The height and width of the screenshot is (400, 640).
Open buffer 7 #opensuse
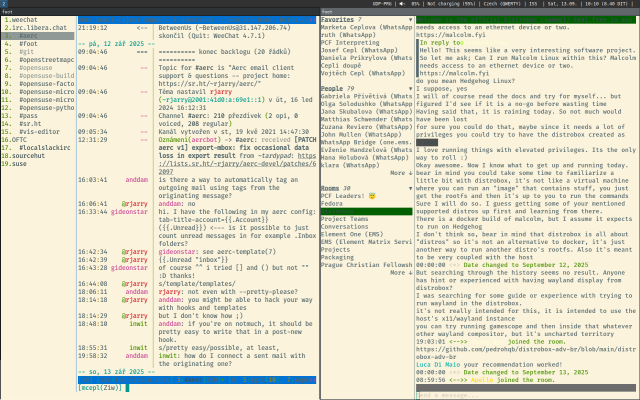36,68
